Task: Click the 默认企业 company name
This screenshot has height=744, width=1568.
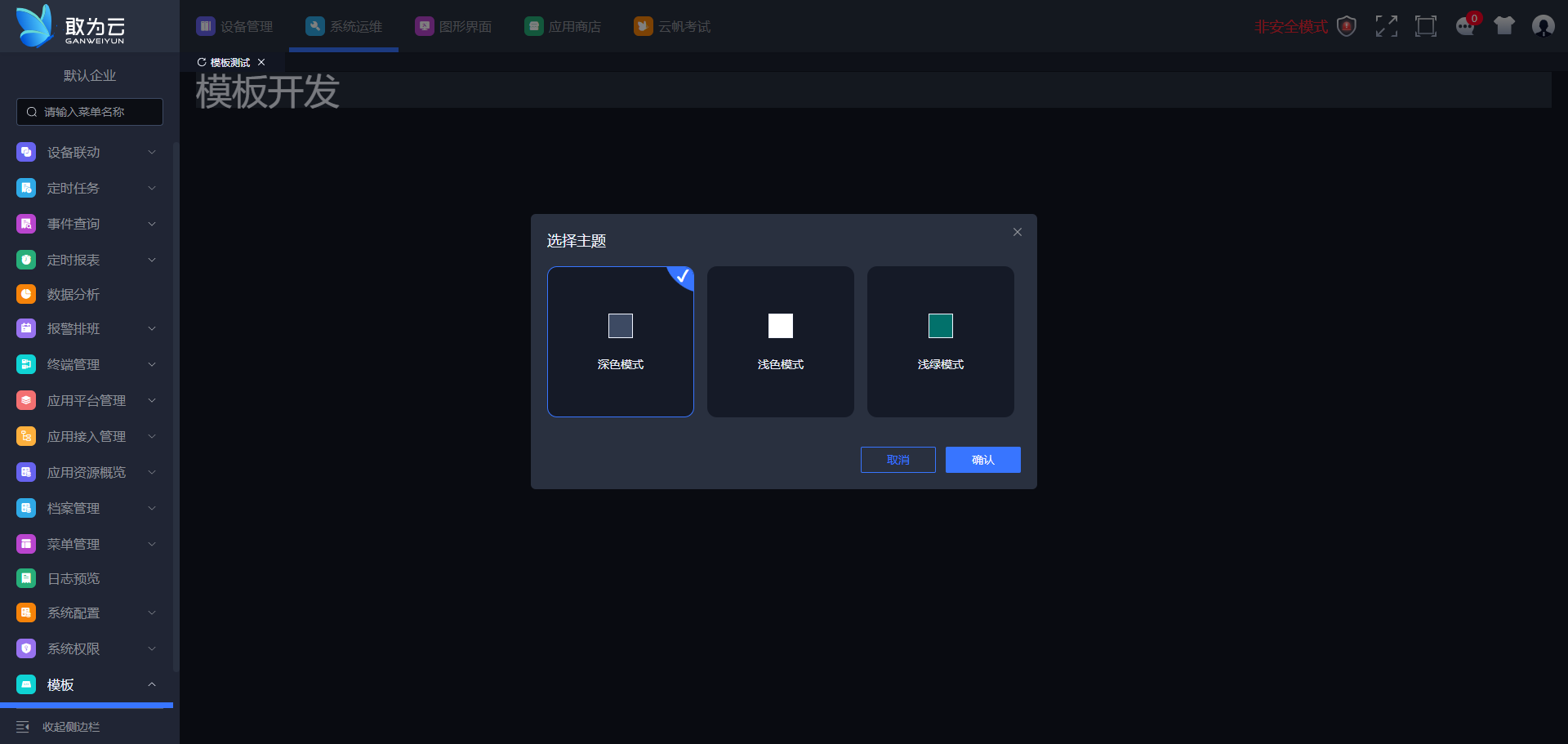Action: pos(90,75)
